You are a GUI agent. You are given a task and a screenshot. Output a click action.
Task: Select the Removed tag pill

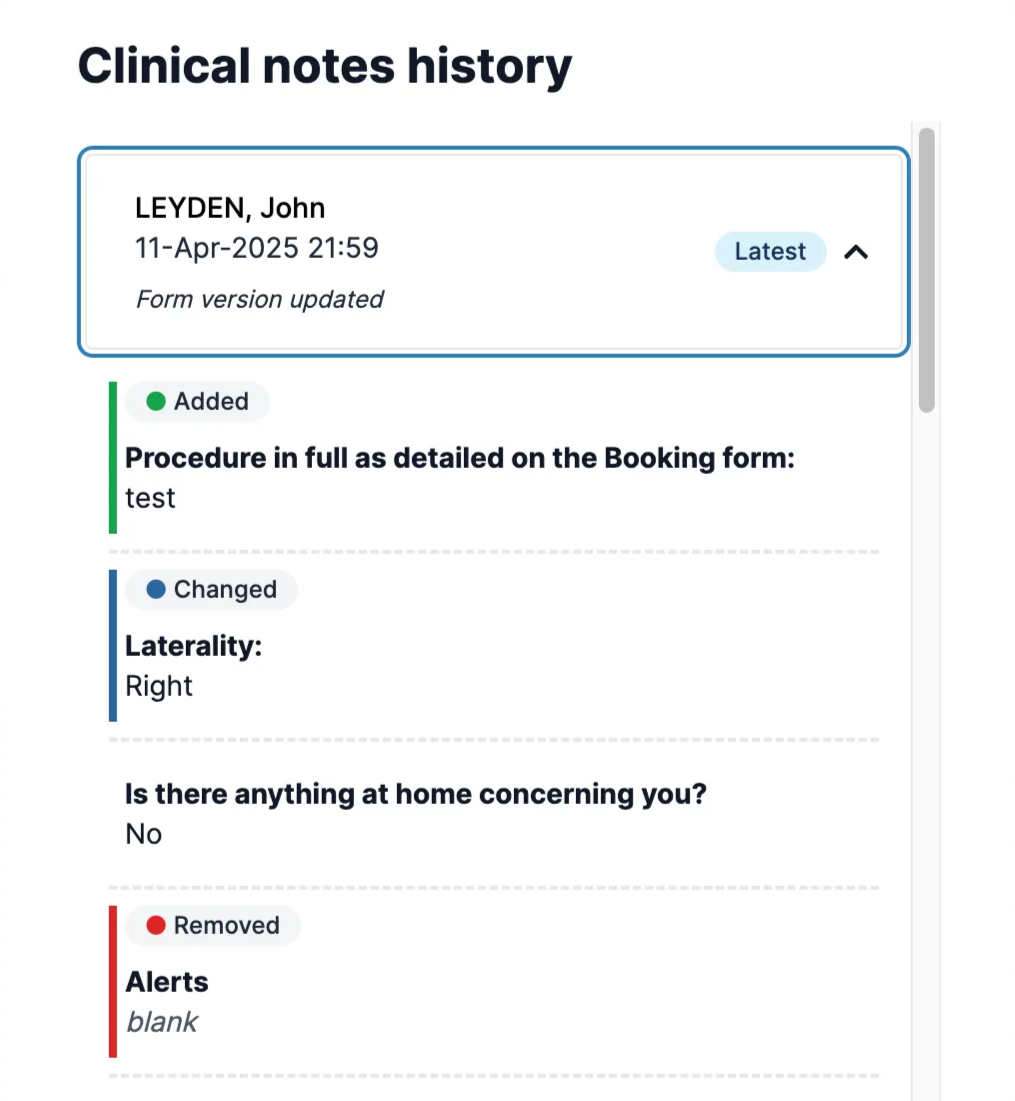[213, 925]
